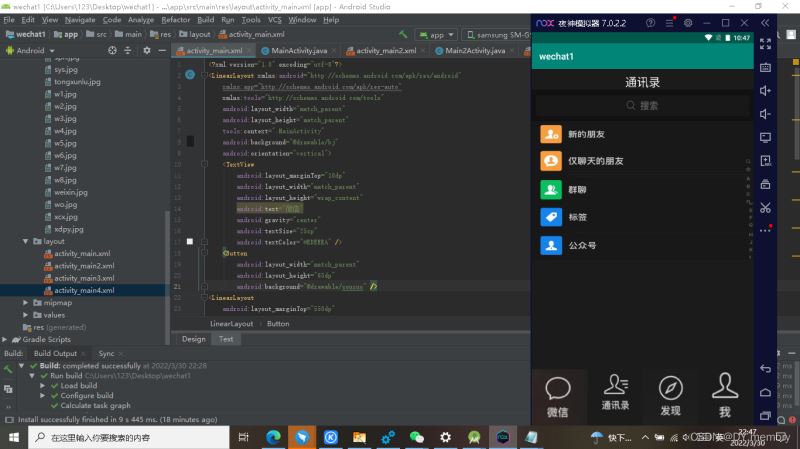
Task: Open the Sync tab in Build panel
Action: coord(106,353)
